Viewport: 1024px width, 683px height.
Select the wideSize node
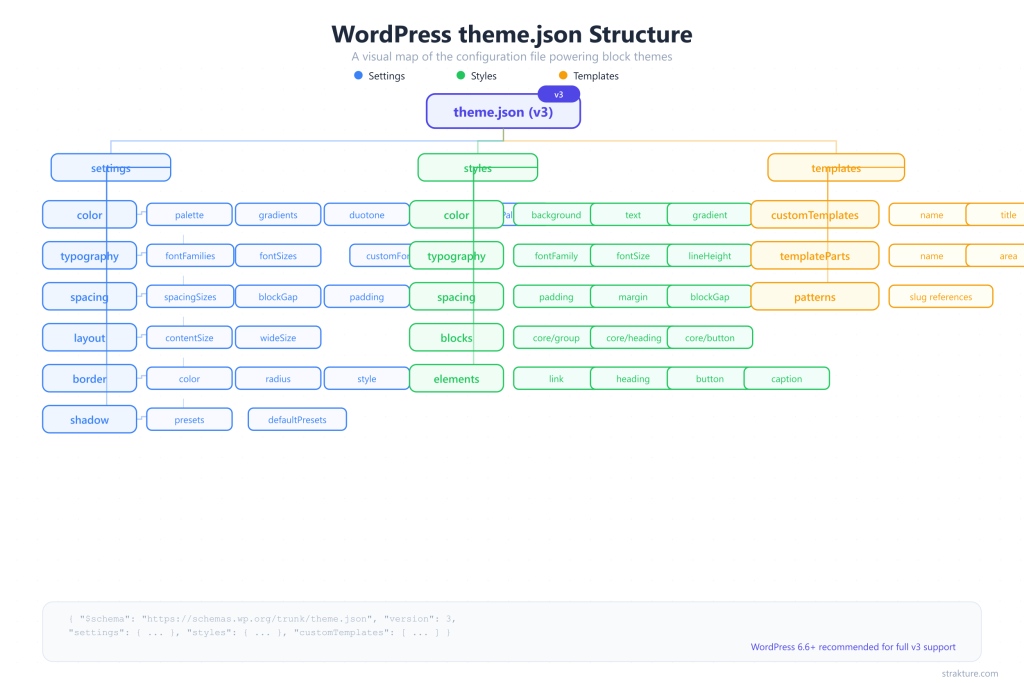278,338
